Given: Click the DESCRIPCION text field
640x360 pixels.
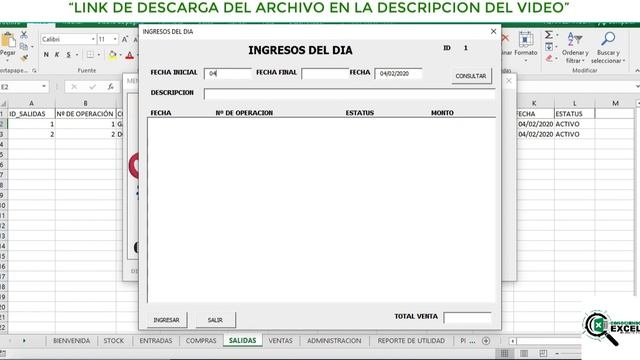Looking at the screenshot, I should tap(349, 93).
